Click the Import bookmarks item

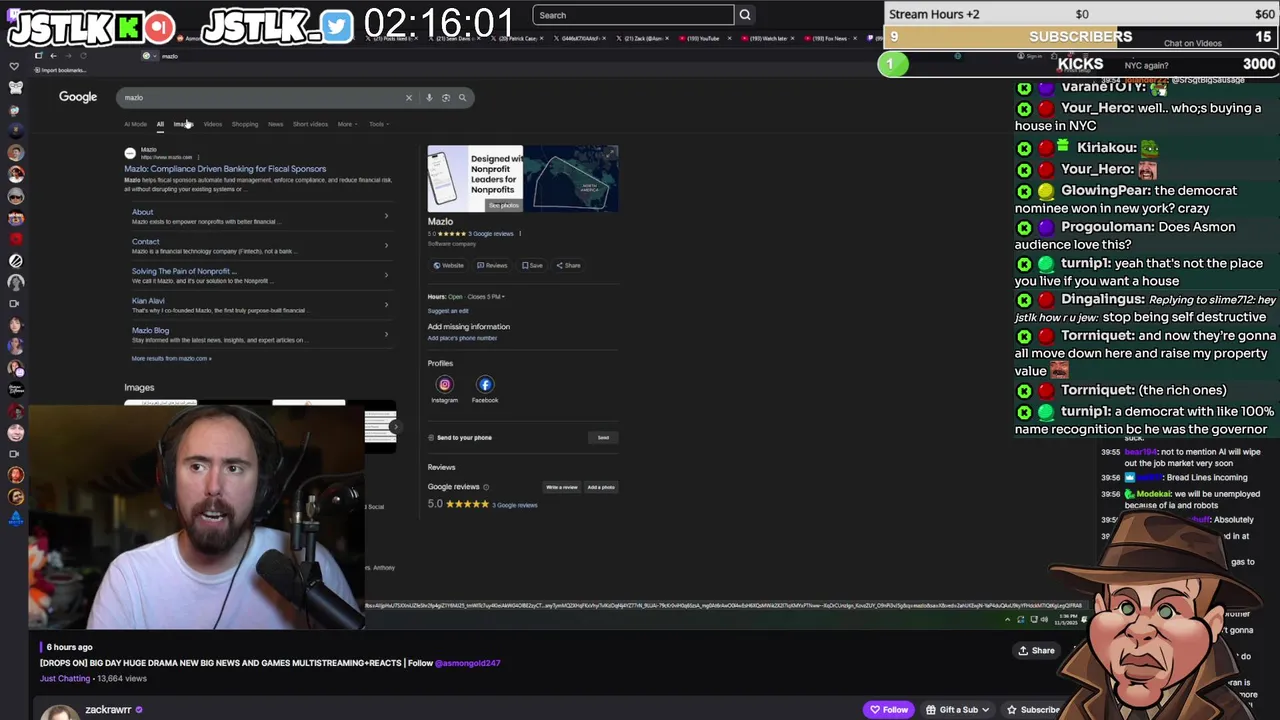pos(61,70)
